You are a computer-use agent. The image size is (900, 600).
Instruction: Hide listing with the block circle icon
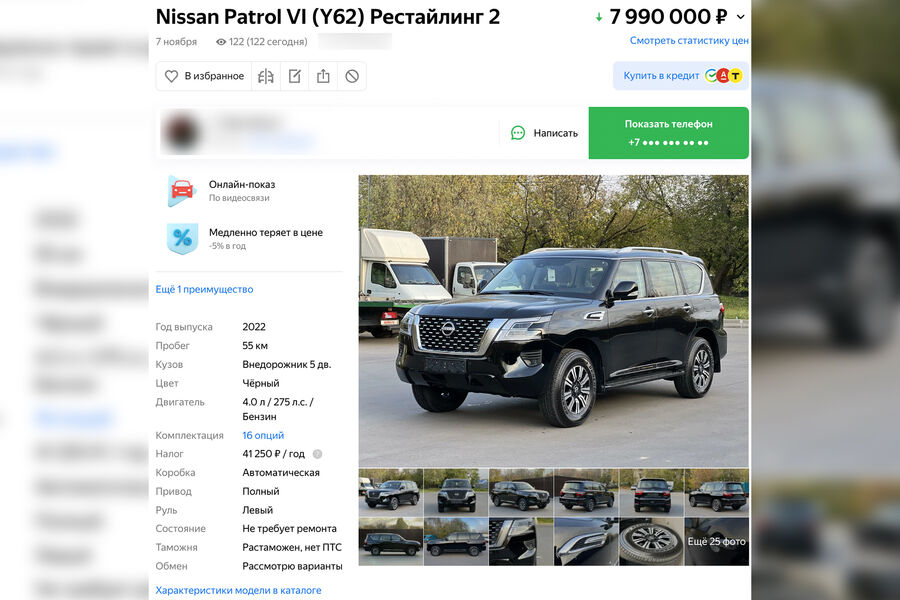coord(352,76)
